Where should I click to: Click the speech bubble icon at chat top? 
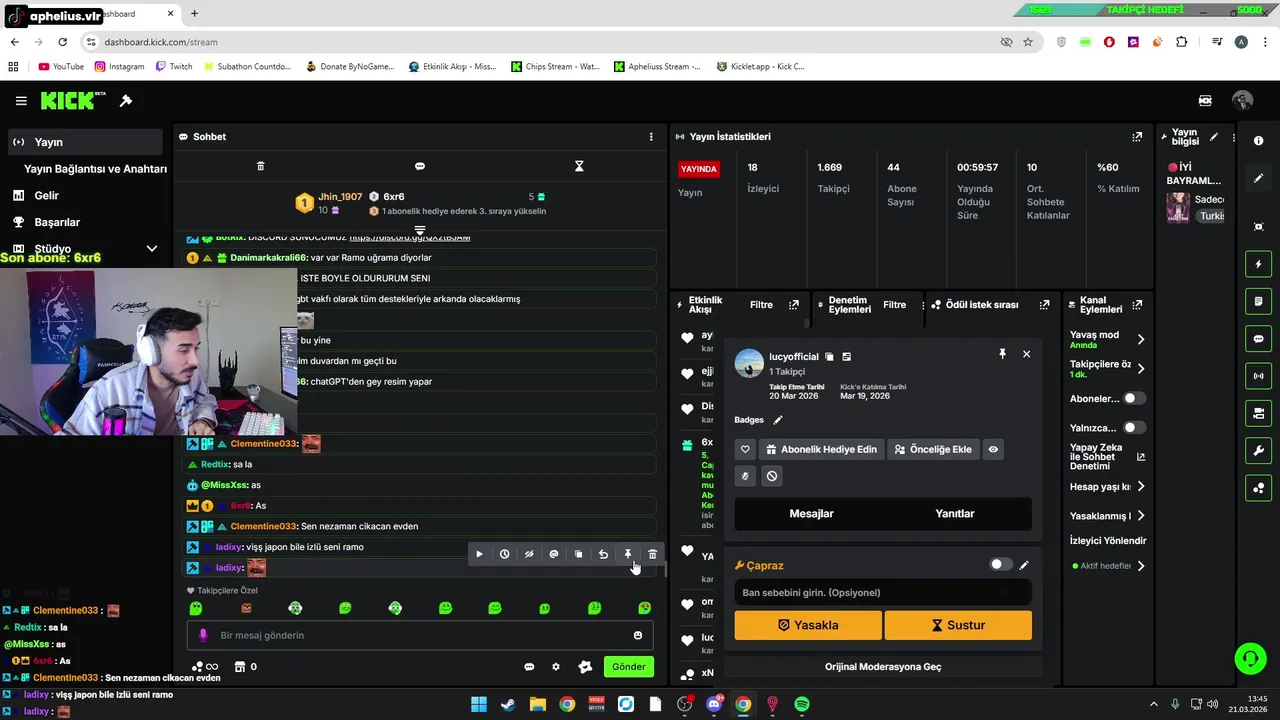point(420,166)
